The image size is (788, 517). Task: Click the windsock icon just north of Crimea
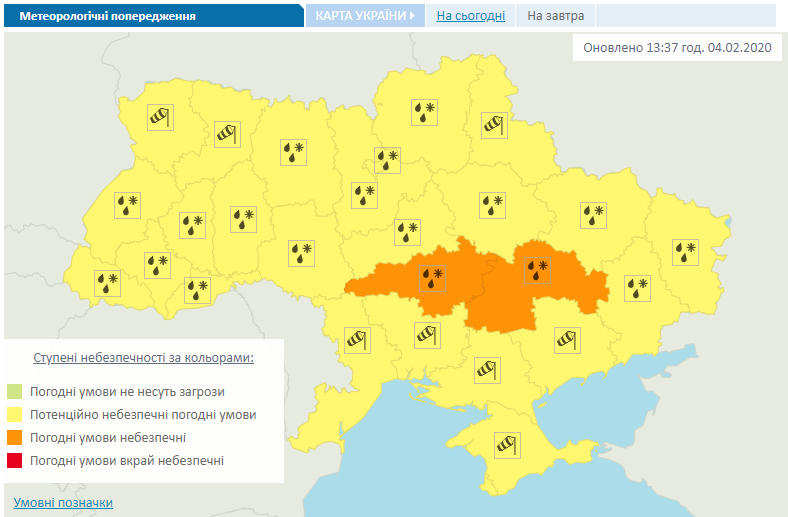(x=487, y=371)
